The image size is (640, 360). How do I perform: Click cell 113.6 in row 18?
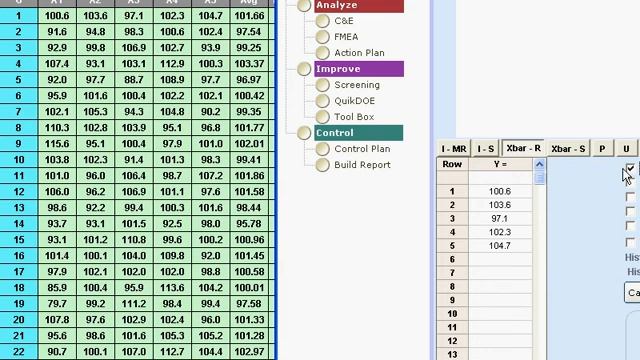pos(172,288)
